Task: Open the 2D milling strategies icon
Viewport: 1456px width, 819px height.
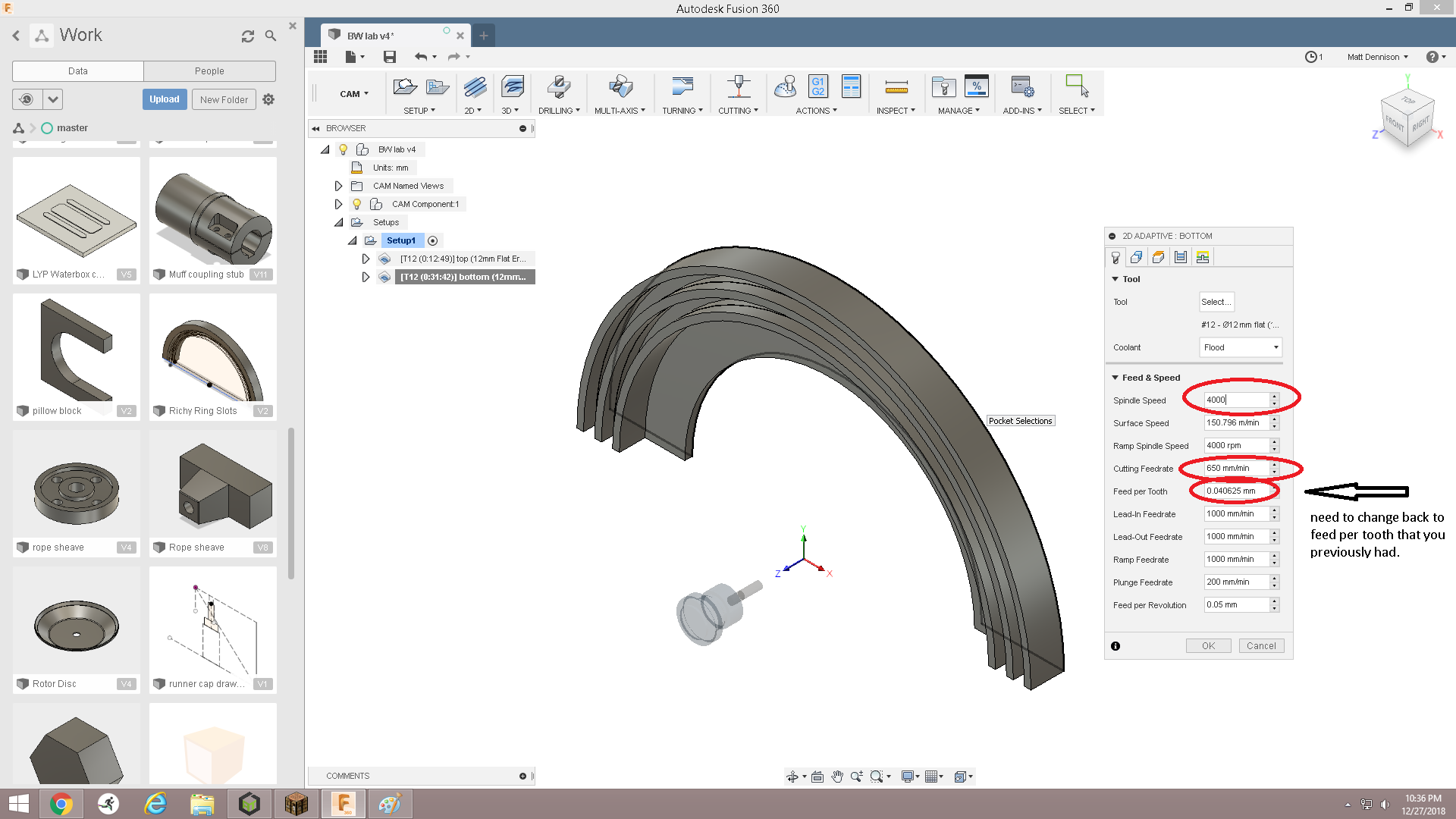Action: point(475,87)
